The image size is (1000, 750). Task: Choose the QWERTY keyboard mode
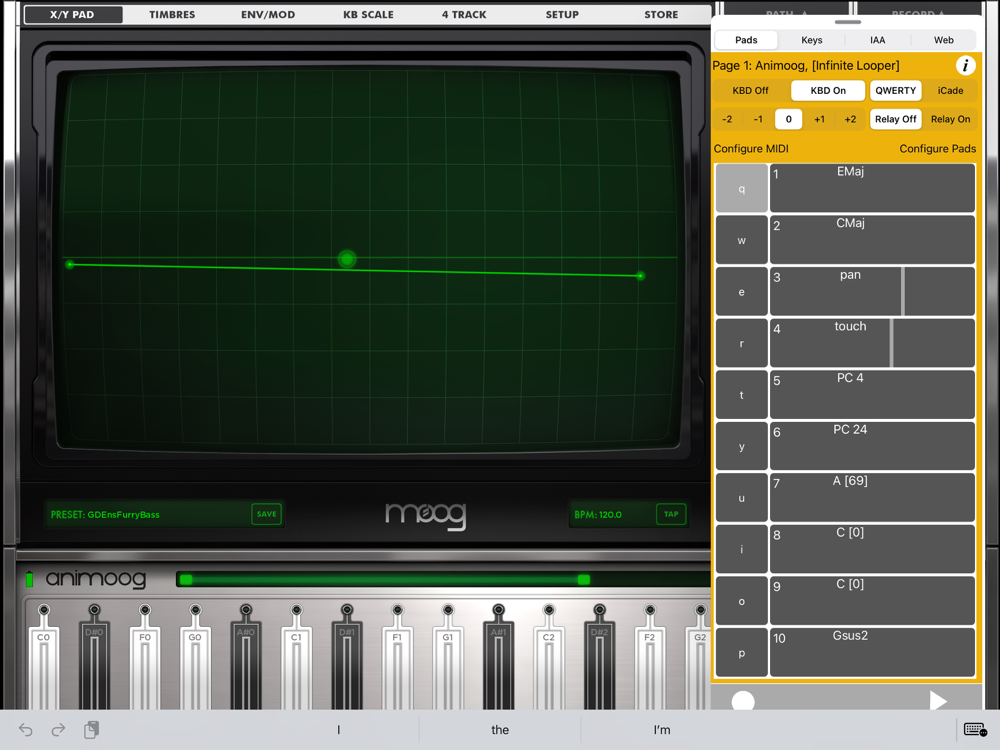coord(895,91)
